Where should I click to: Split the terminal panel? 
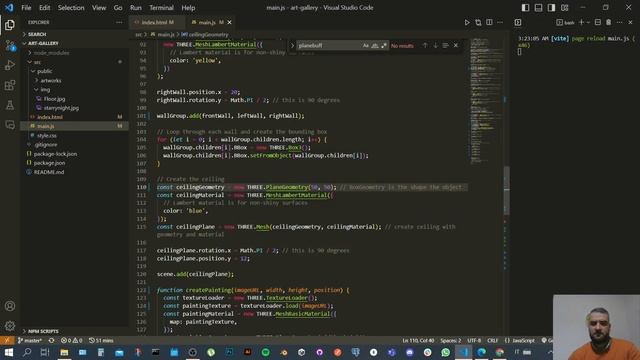tap(598, 22)
